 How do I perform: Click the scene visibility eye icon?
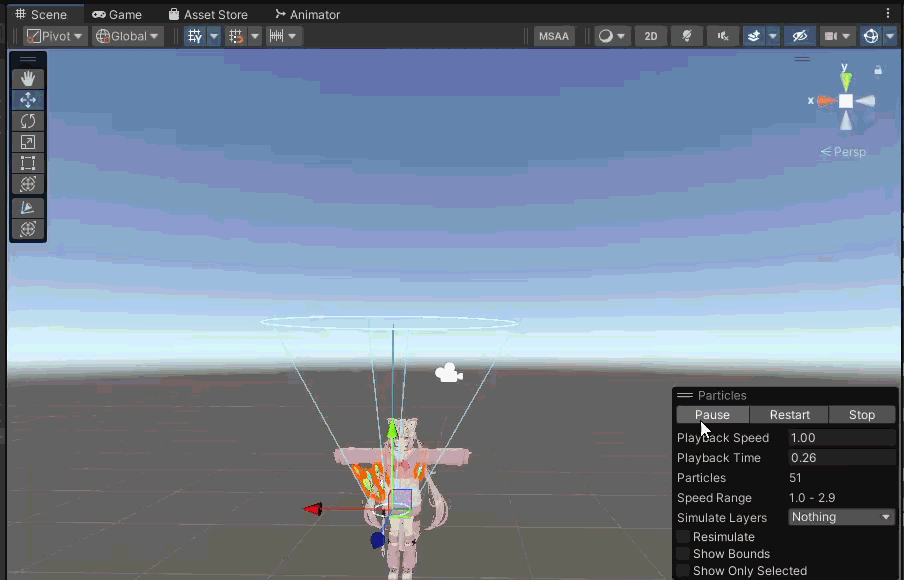coord(799,36)
